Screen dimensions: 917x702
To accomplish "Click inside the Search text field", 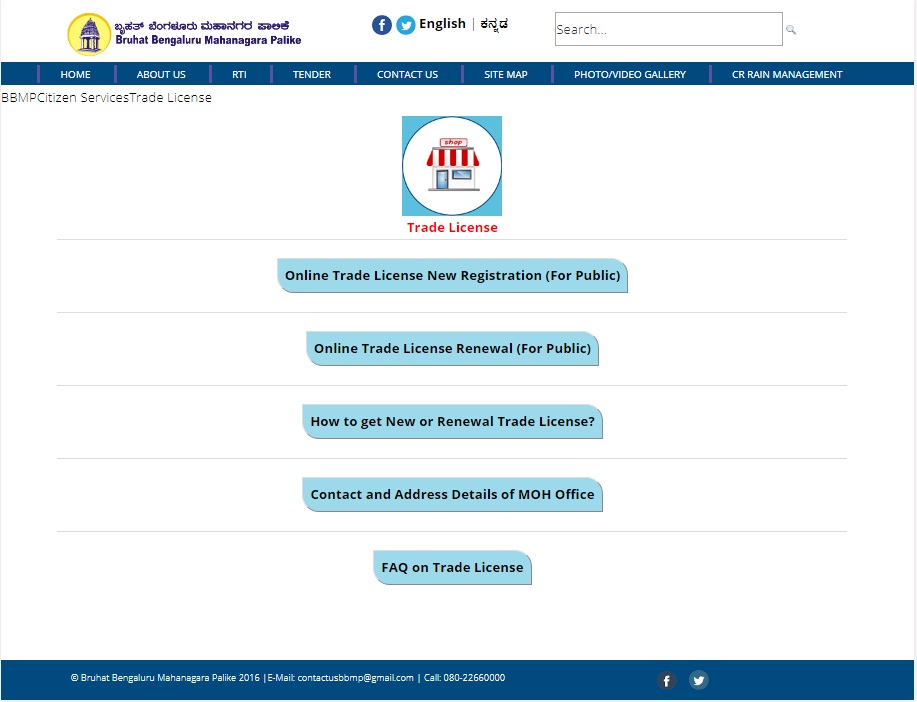I will coord(668,29).
